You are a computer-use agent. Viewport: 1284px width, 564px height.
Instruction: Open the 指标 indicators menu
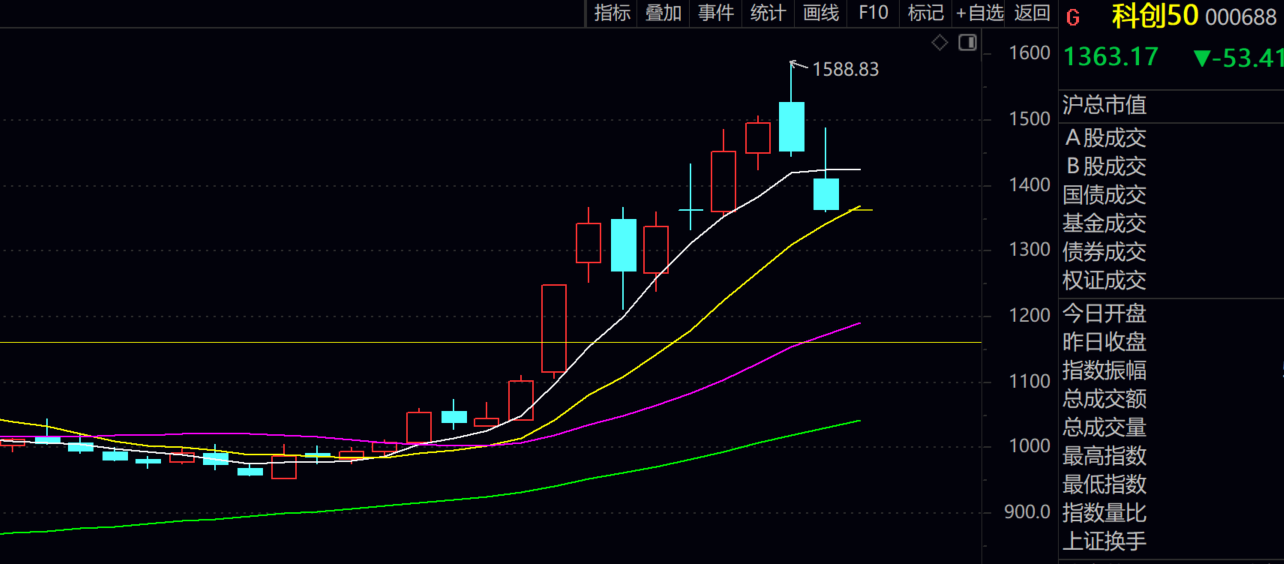[x=612, y=13]
